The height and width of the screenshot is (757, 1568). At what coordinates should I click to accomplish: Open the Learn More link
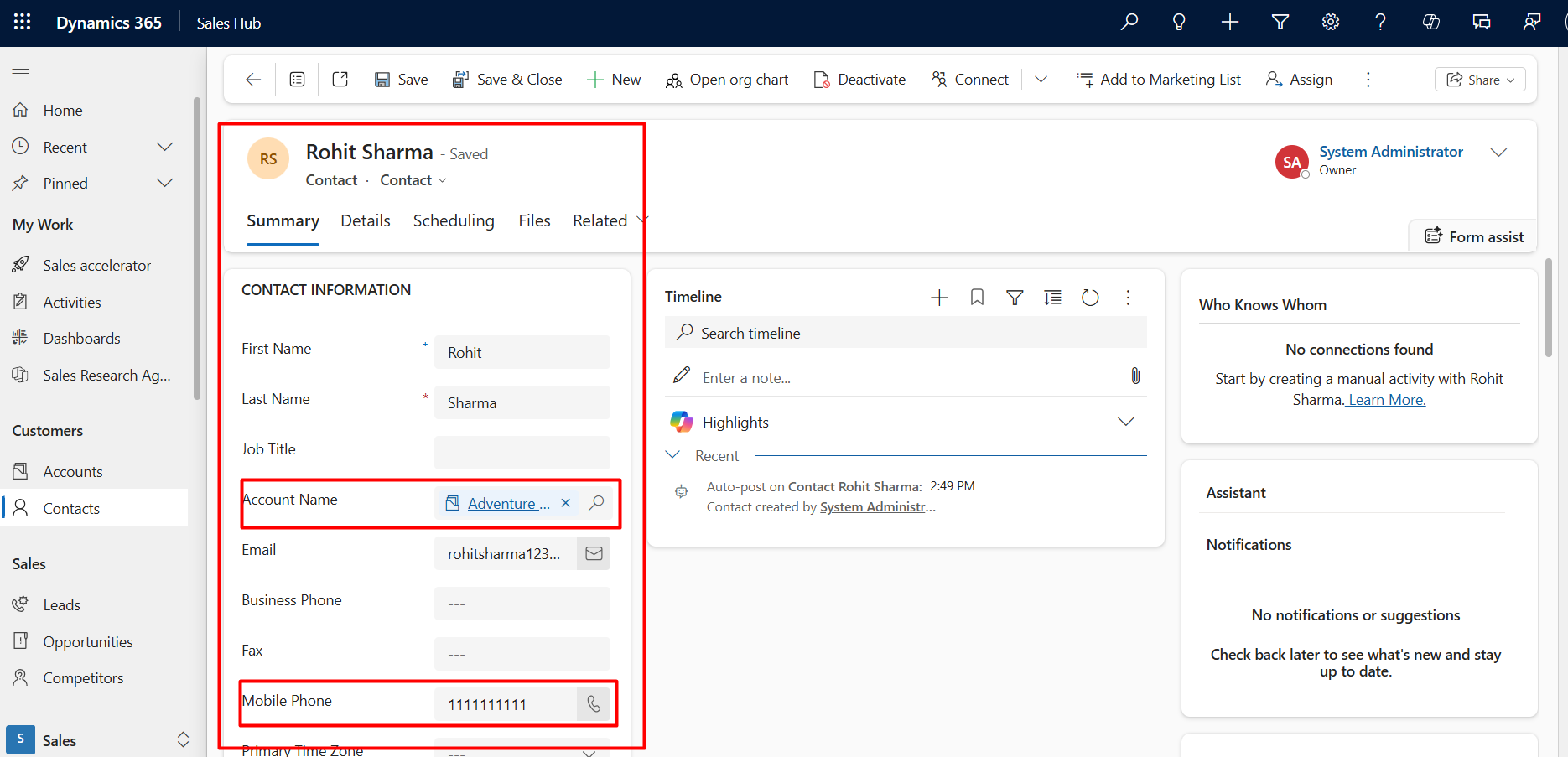(1387, 400)
